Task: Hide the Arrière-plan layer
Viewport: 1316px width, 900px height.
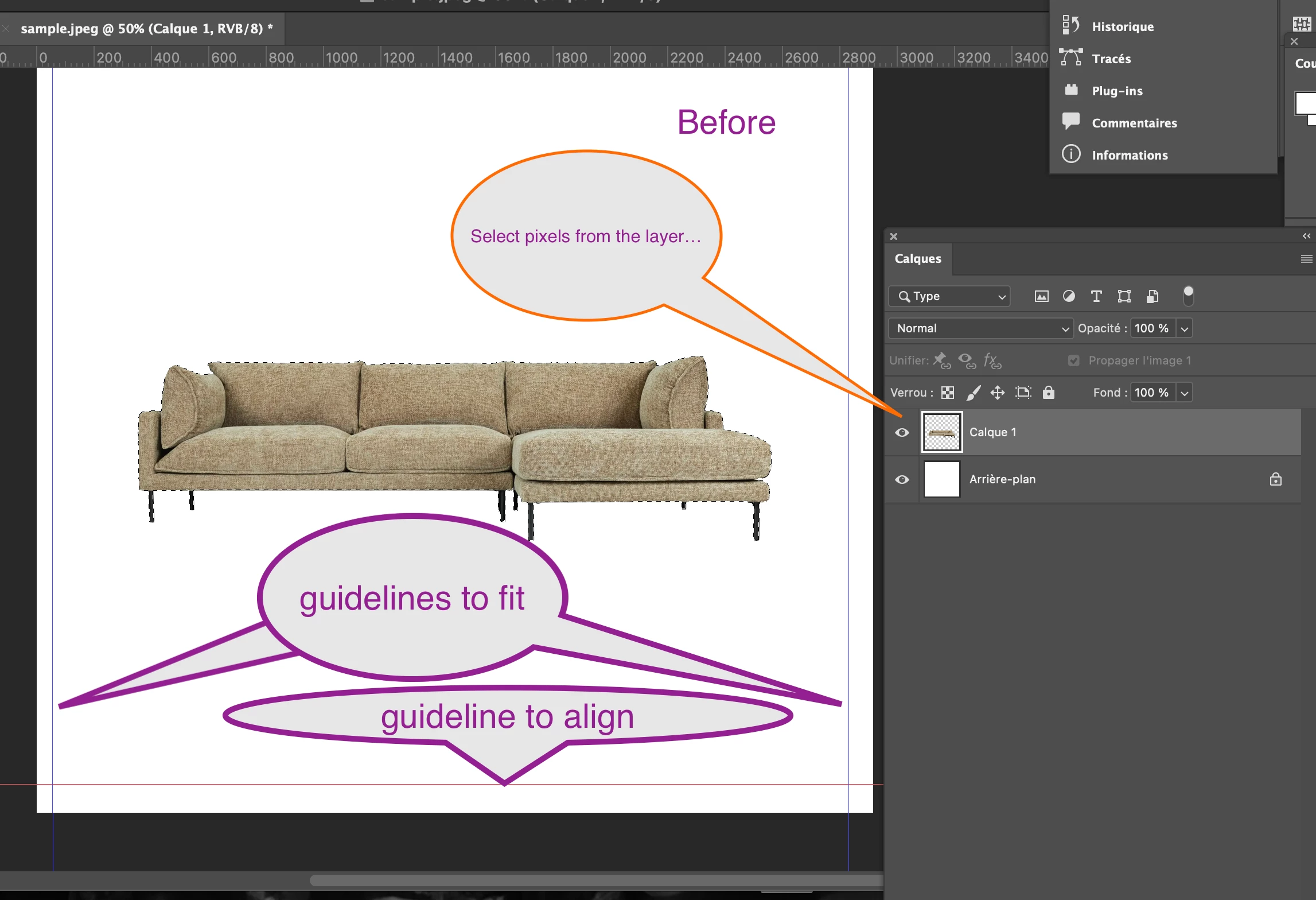Action: point(902,479)
